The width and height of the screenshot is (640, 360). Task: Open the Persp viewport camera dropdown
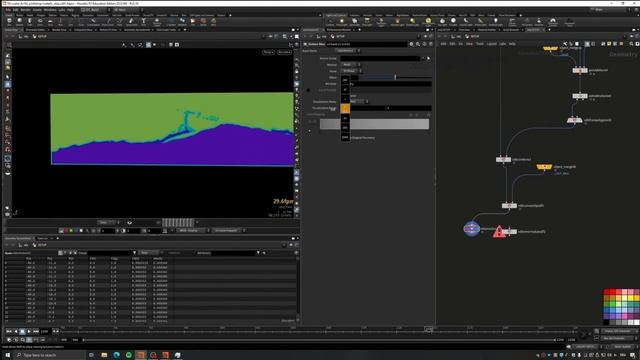(x=268, y=52)
